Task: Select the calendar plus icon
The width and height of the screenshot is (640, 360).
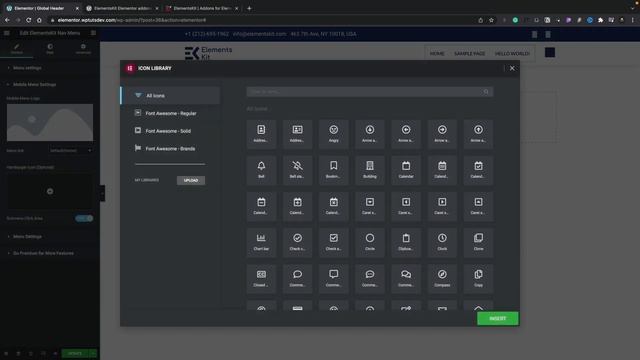Action: coord(298,206)
